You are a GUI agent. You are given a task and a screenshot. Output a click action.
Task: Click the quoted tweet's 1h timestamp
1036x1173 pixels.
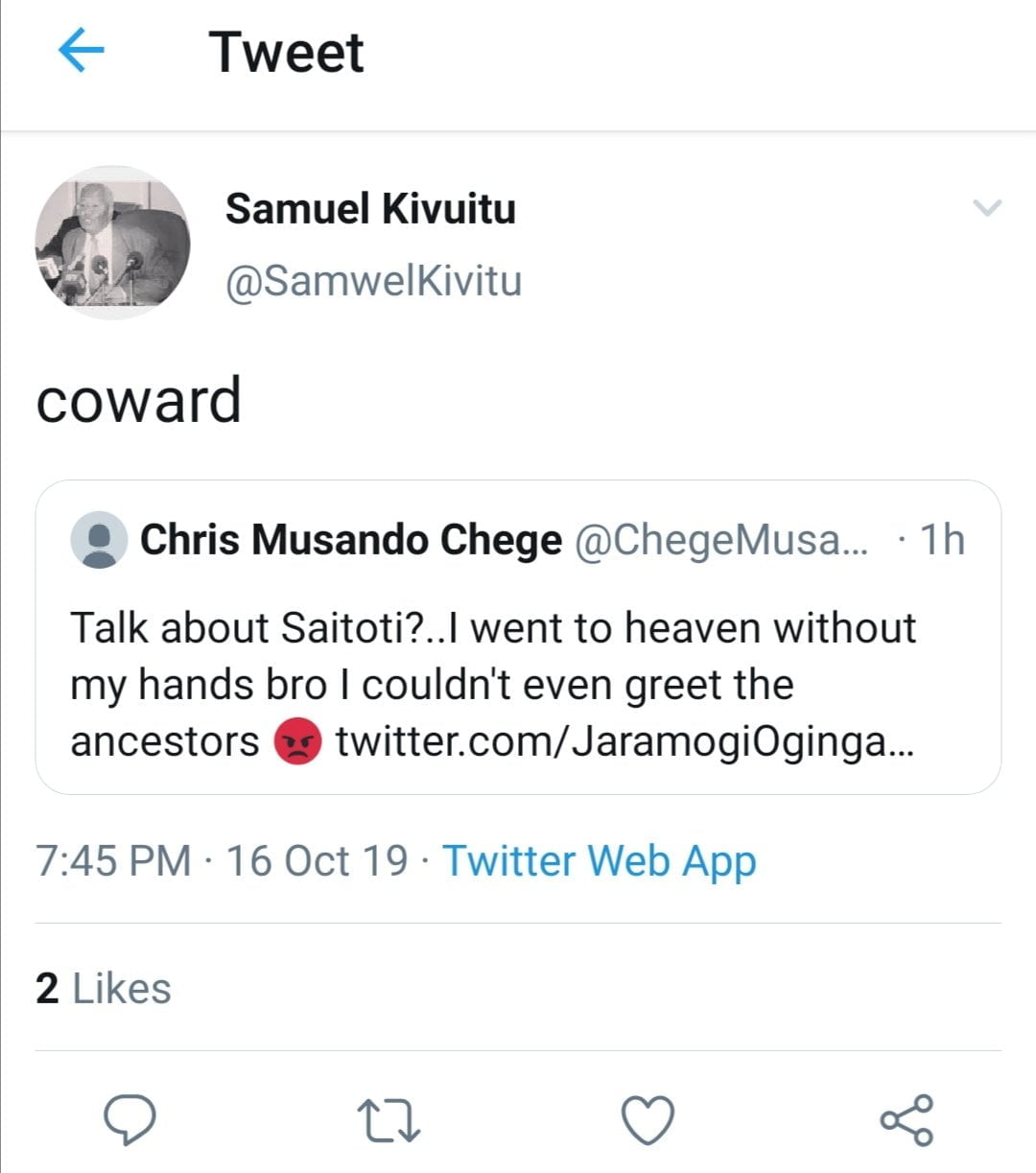click(x=941, y=540)
